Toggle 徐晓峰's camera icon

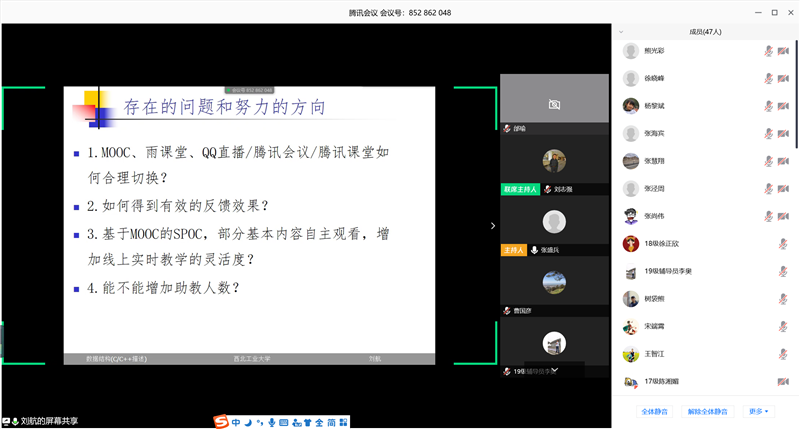coord(783,79)
